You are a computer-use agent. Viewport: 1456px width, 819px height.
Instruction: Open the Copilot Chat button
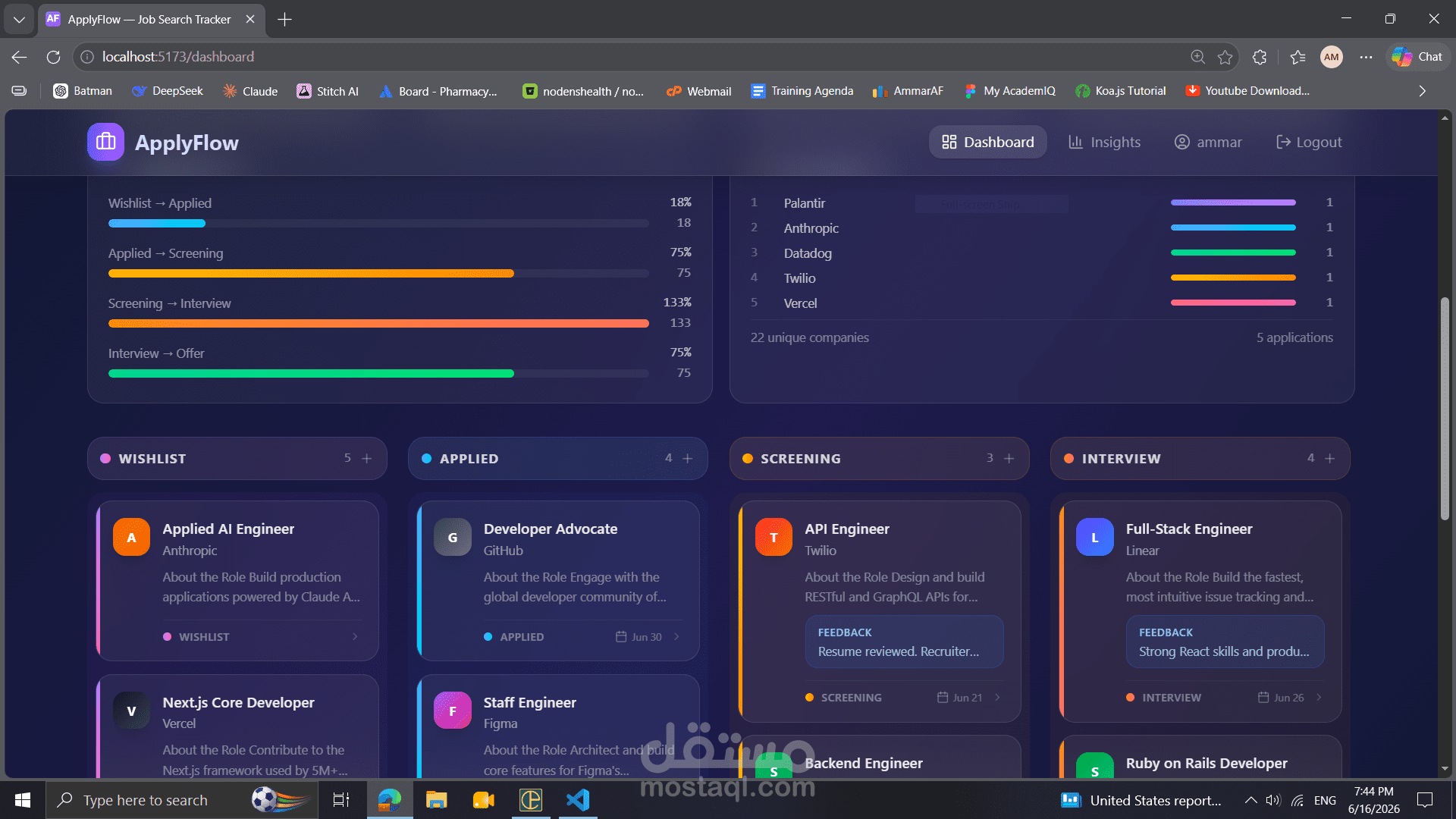pyautogui.click(x=1417, y=57)
